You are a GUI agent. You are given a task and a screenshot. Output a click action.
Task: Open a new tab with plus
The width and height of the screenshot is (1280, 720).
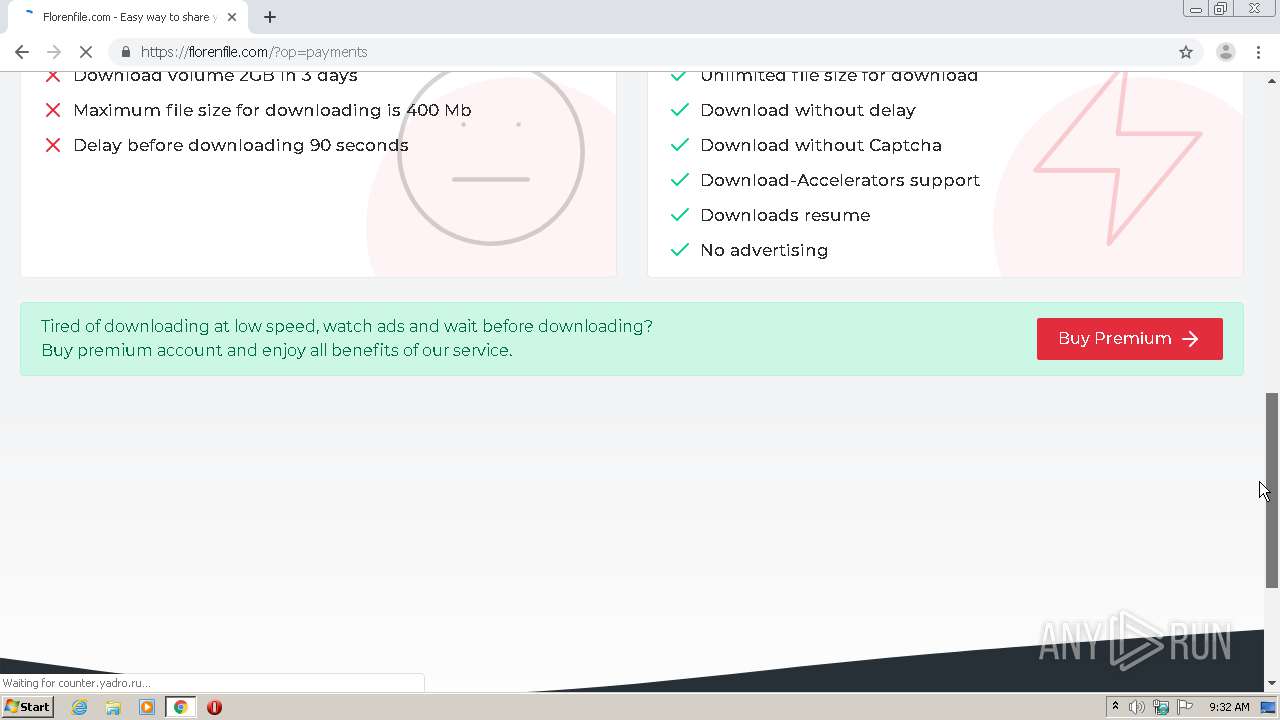[x=270, y=17]
